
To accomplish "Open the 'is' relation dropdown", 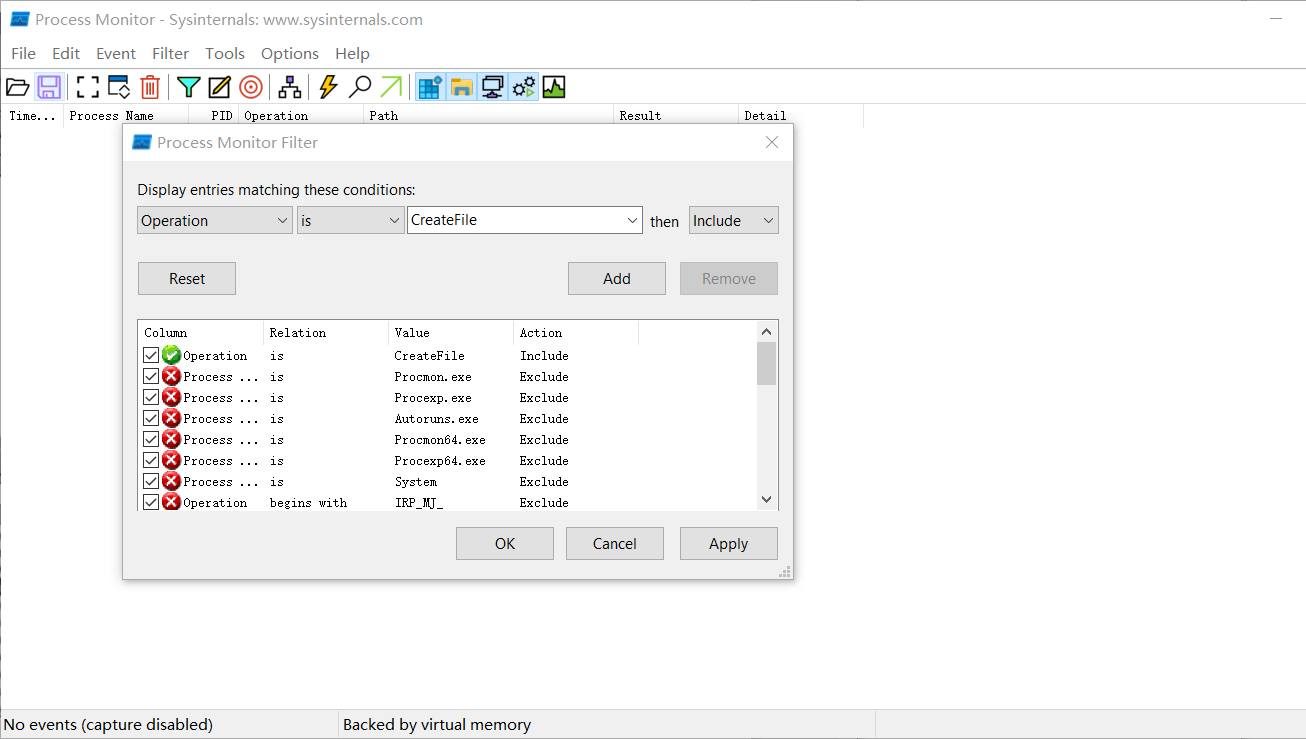I will 350,220.
